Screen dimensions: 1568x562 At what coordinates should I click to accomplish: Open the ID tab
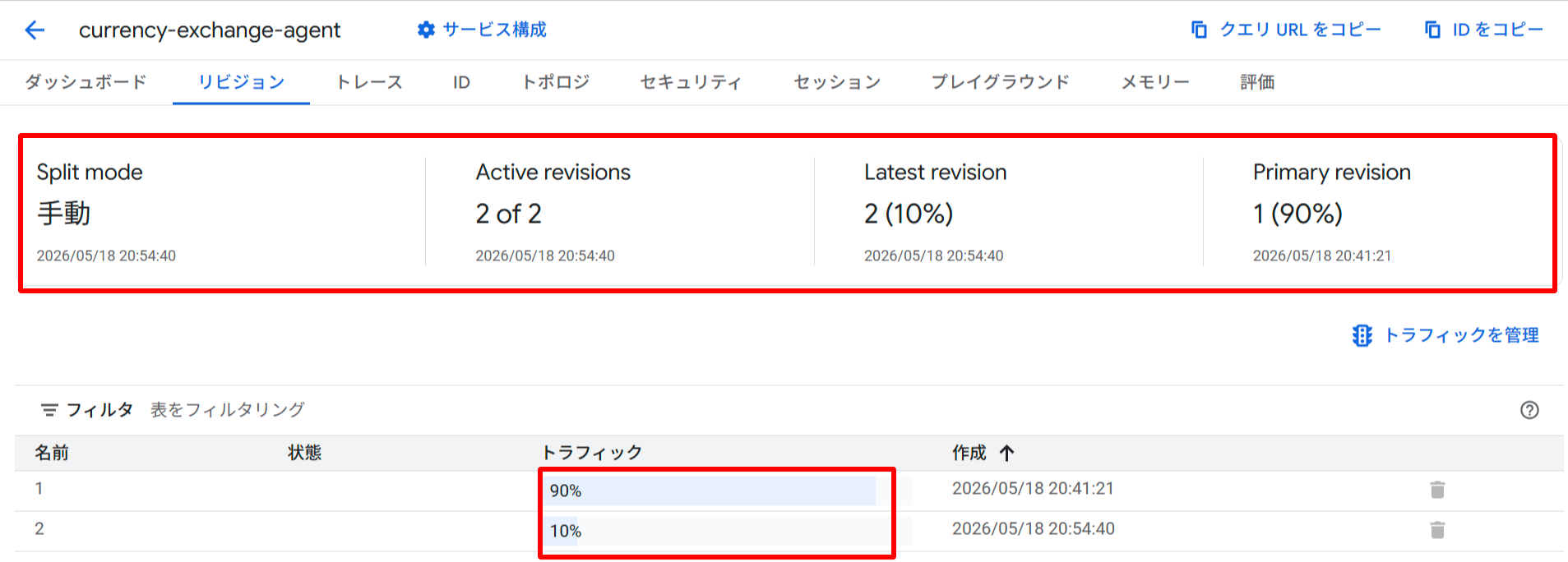tap(461, 82)
